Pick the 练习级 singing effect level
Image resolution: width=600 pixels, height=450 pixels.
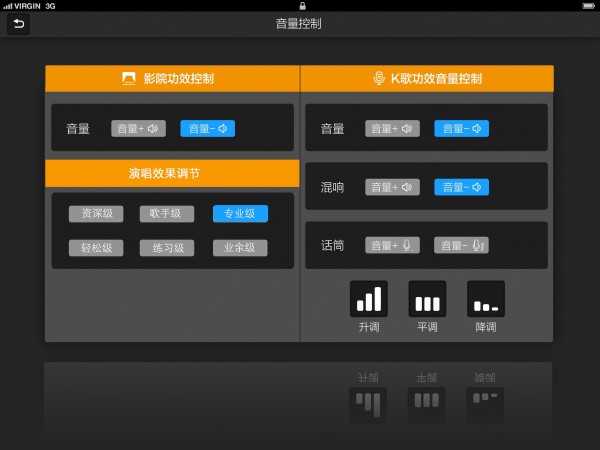tap(166, 248)
